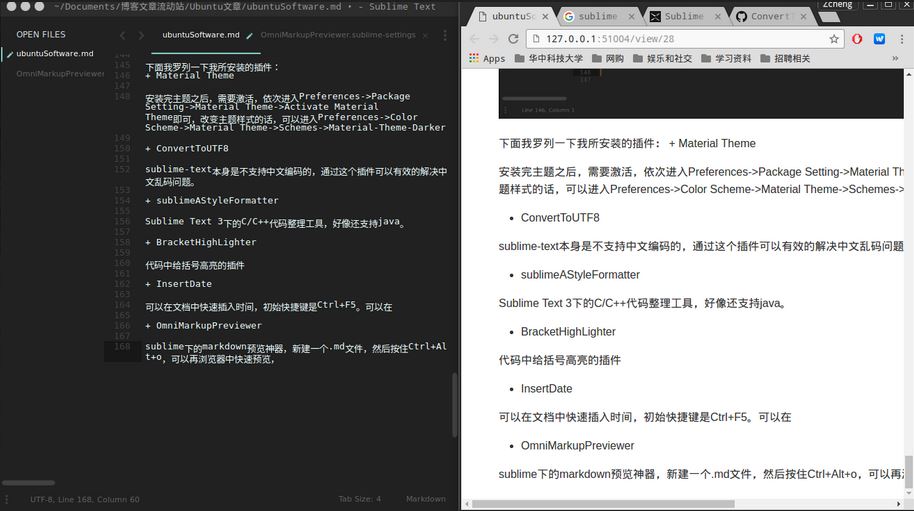Click the Opera extension icon
Image resolution: width=914 pixels, height=511 pixels.
857,39
